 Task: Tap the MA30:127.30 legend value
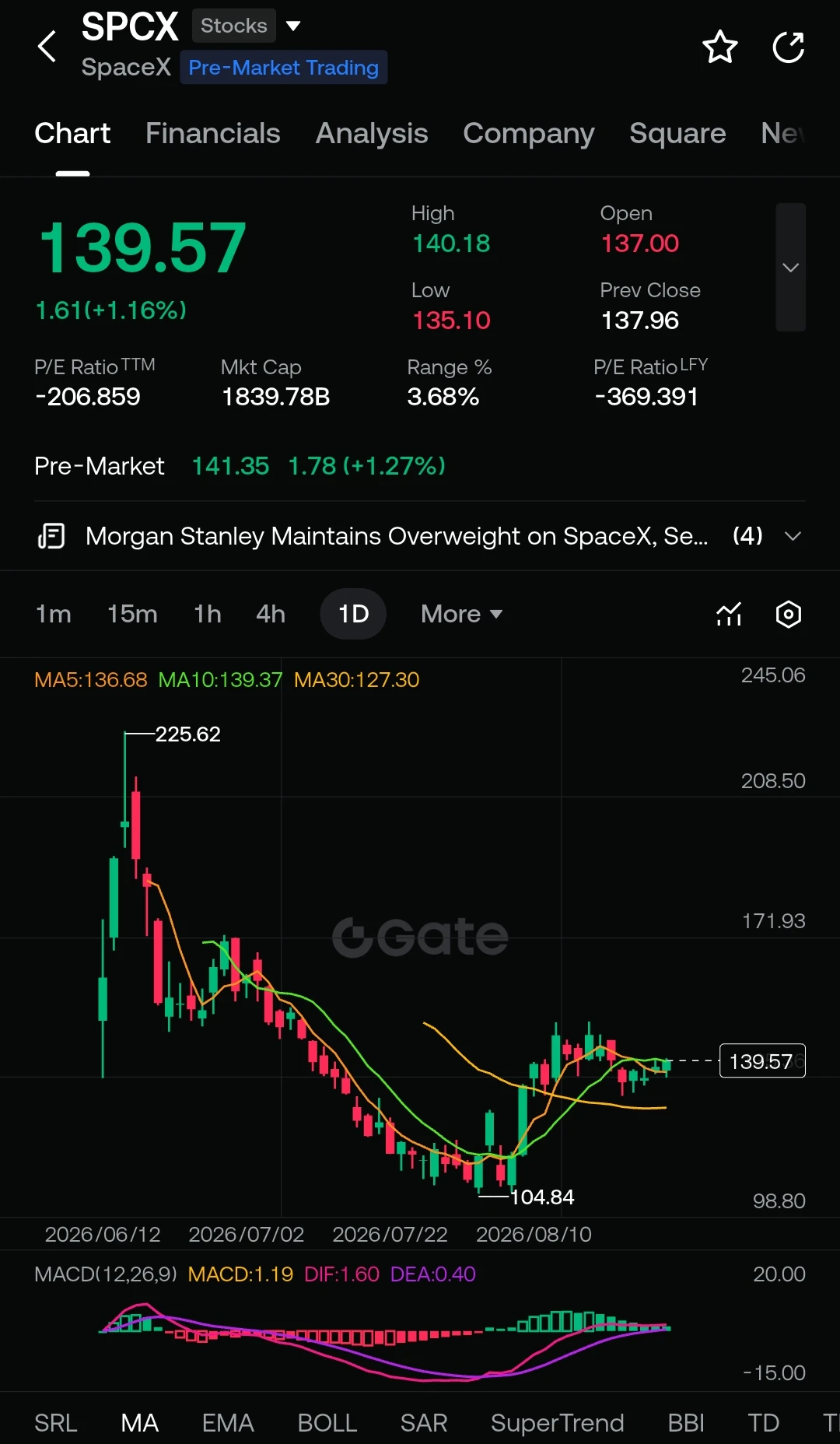[x=357, y=679]
